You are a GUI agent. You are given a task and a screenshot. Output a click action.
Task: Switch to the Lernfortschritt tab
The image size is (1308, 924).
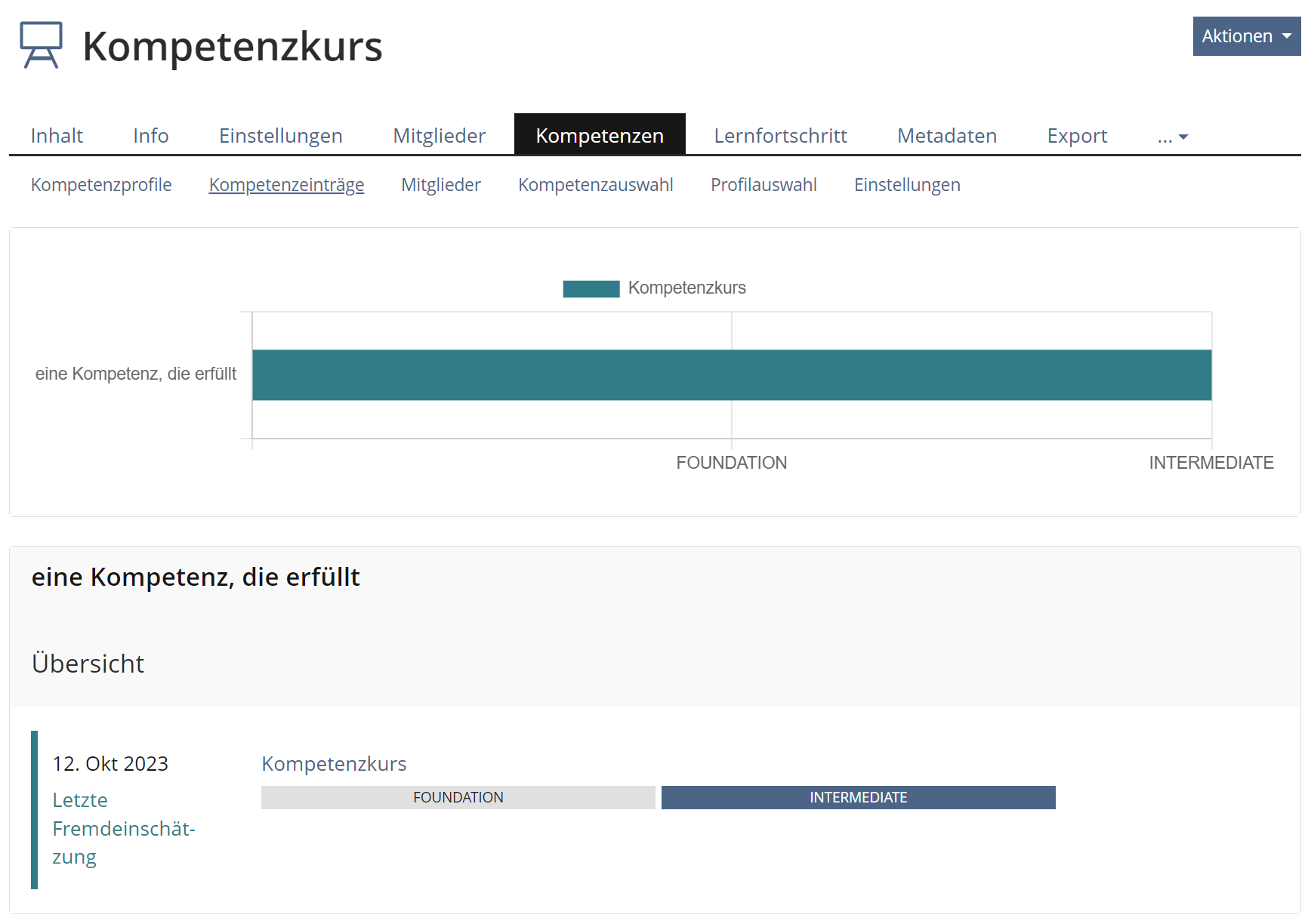point(780,136)
